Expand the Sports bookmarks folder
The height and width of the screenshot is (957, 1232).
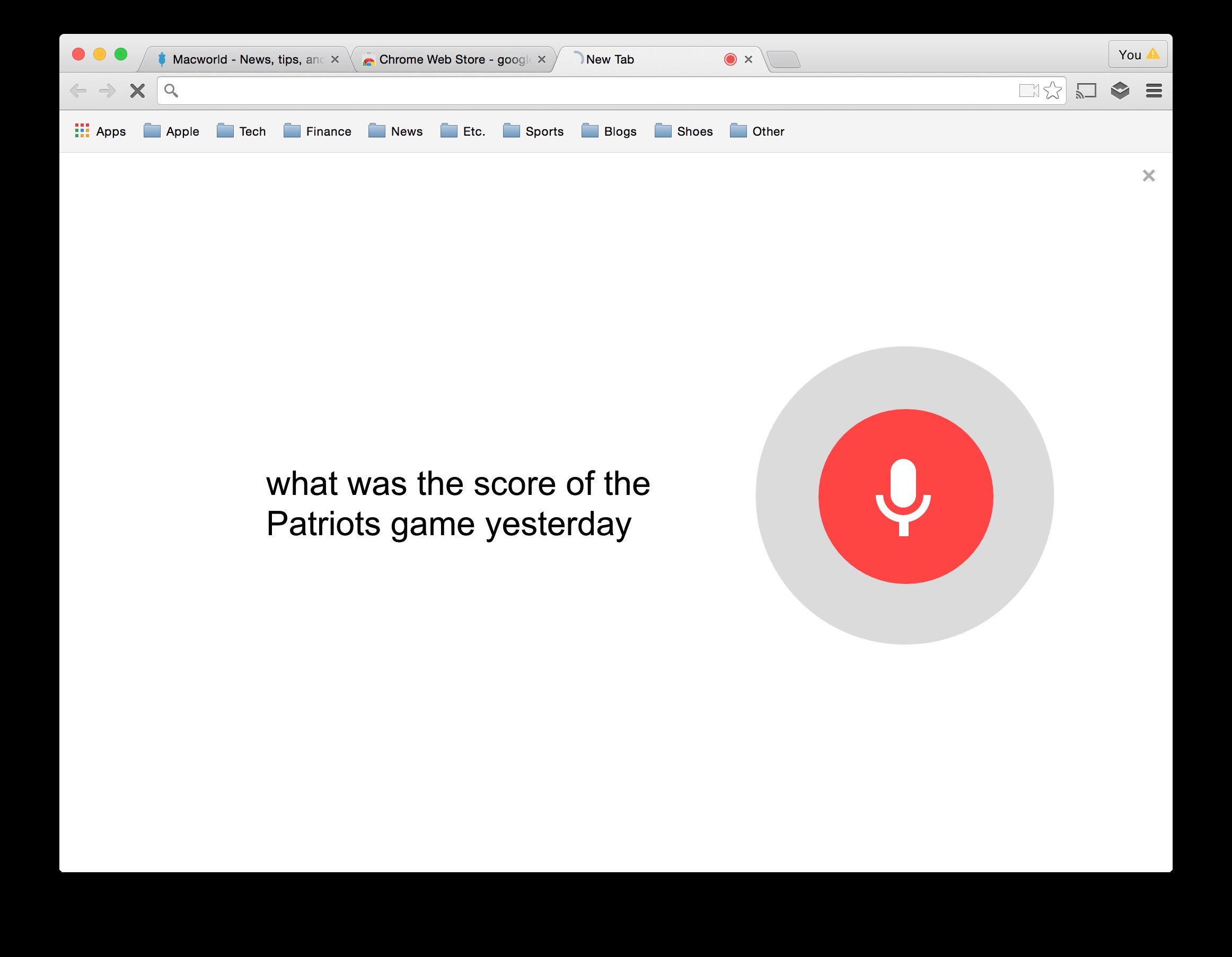[x=533, y=131]
